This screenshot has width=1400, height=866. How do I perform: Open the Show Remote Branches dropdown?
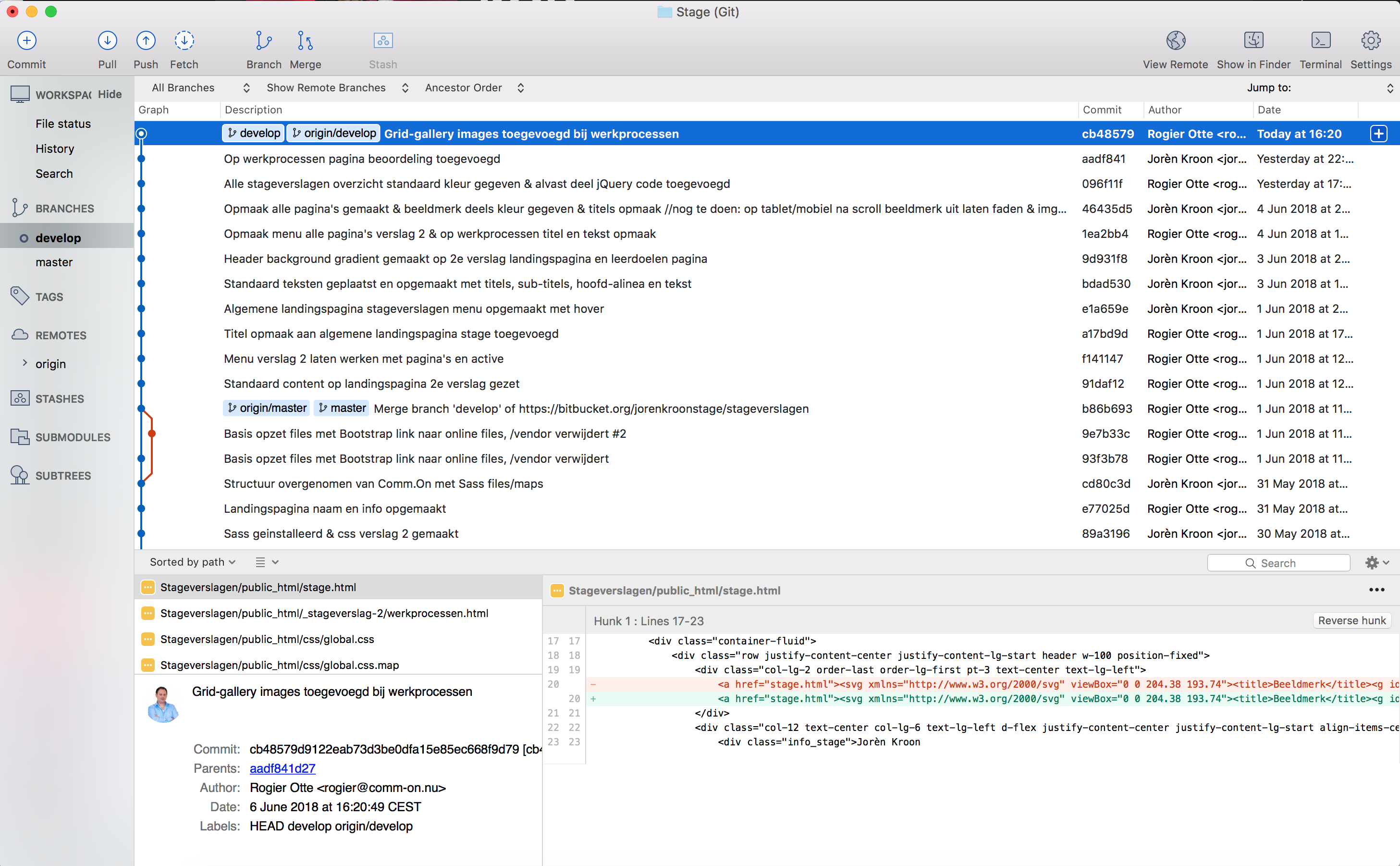pyautogui.click(x=337, y=87)
